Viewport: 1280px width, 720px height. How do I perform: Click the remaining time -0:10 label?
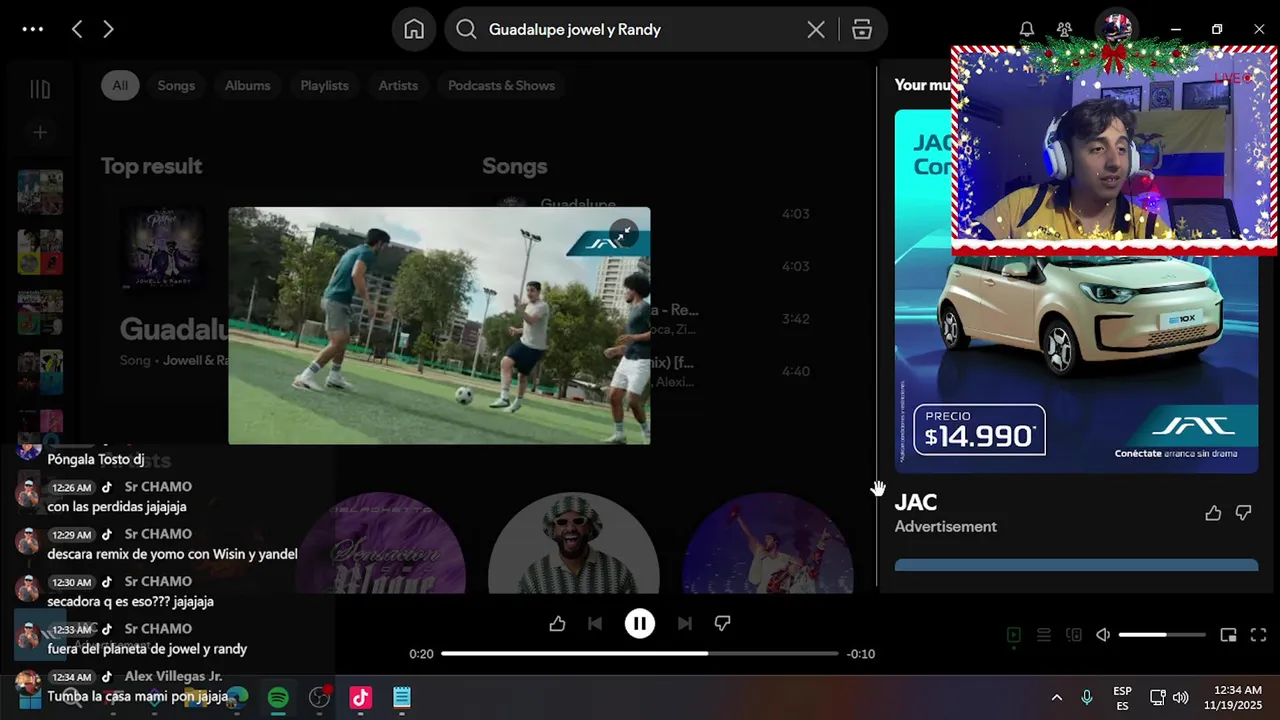[x=861, y=654]
